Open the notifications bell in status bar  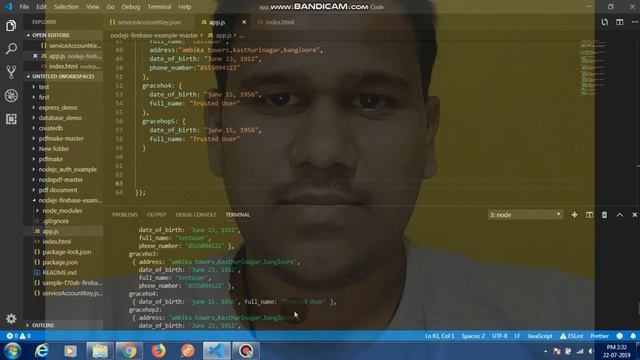pyautogui.click(x=633, y=336)
